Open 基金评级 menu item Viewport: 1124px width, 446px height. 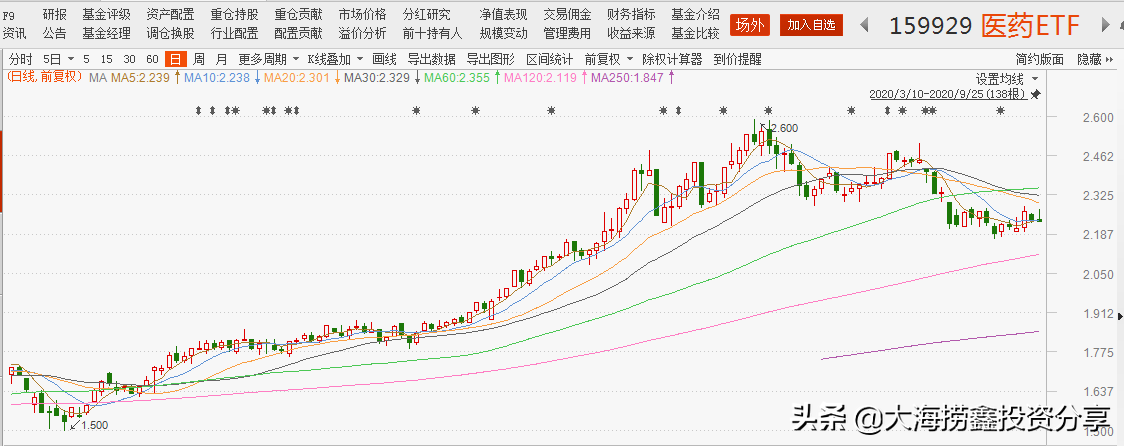(106, 14)
